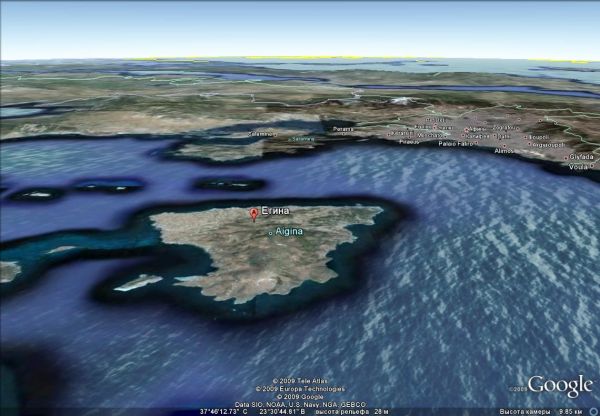Screen dimensions: 600x416
Task: Click the Ilioupoli place label
Action: point(538,136)
